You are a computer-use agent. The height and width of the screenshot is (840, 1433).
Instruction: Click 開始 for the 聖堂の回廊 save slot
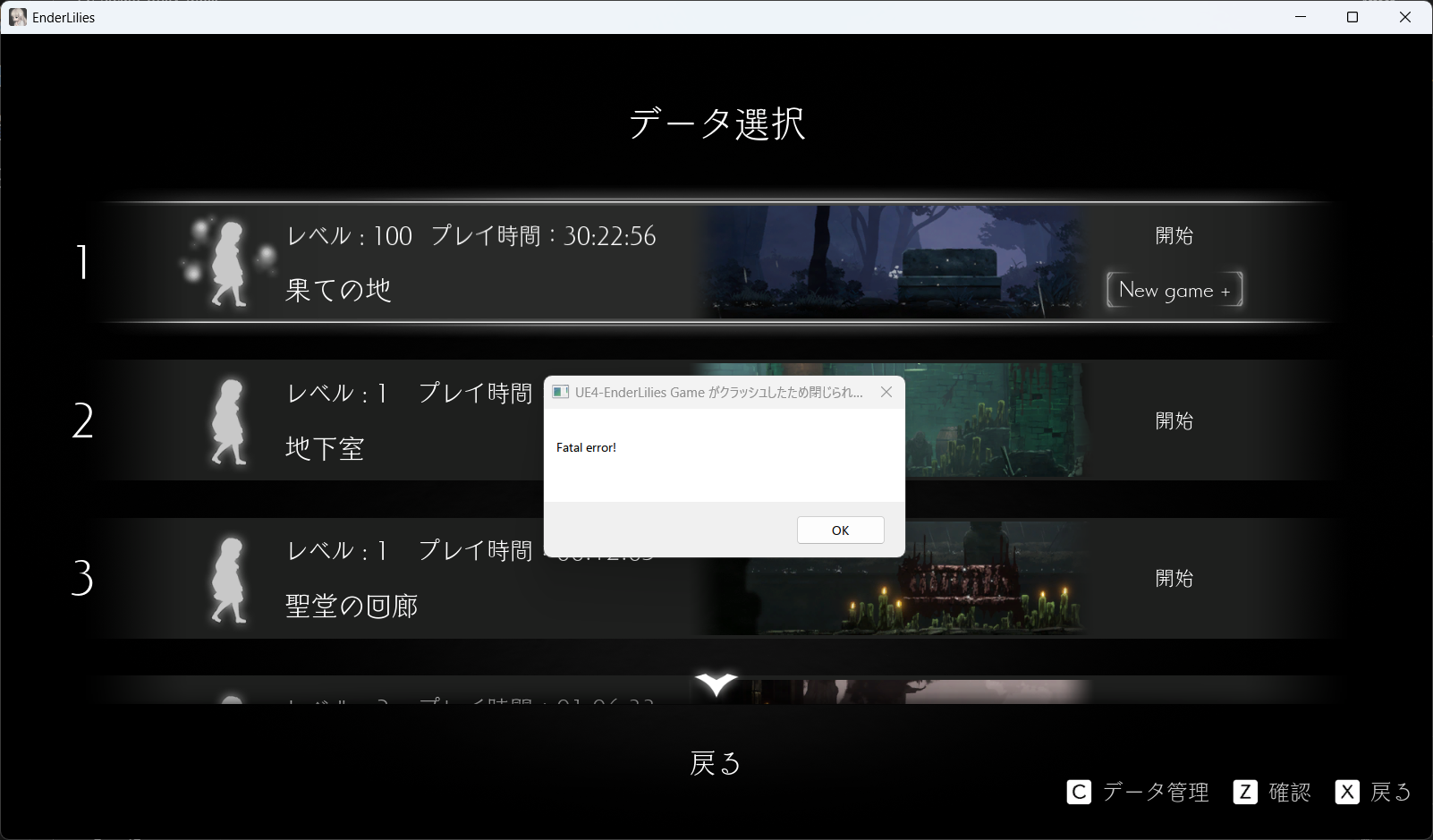tap(1174, 579)
